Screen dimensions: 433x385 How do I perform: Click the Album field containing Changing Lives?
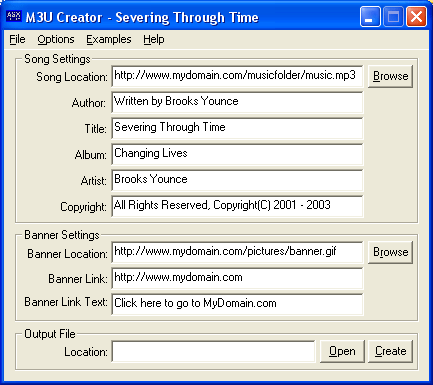[x=237, y=154]
